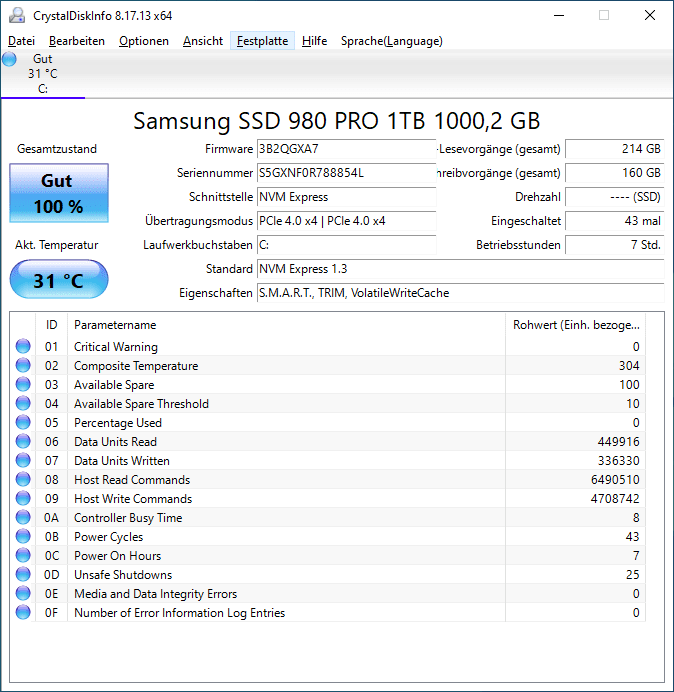Open the Sprache(Language) menu

pos(392,41)
